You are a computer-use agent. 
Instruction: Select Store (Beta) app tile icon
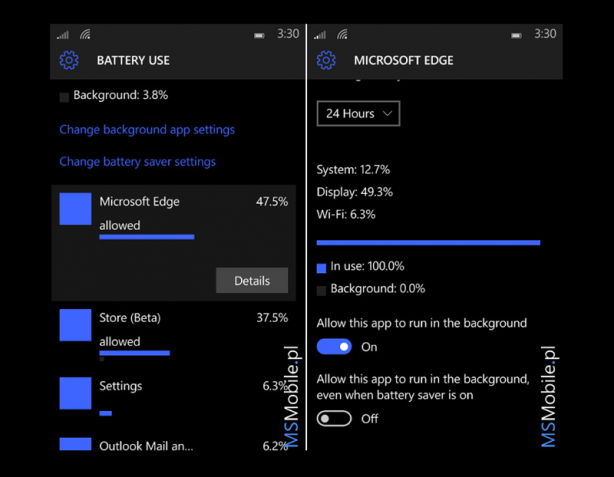tap(75, 325)
